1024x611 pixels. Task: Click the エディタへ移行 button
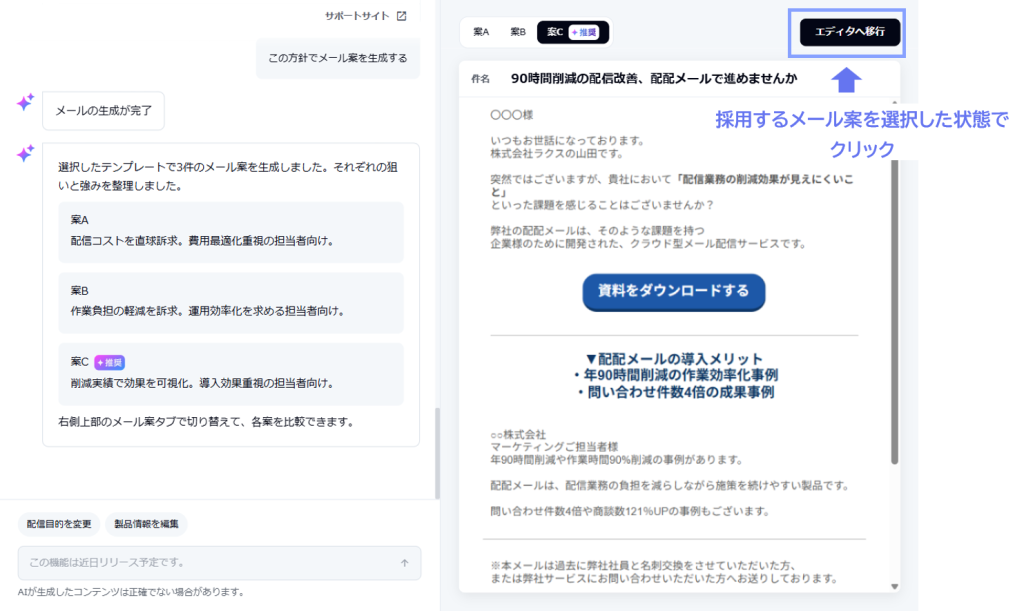pyautogui.click(x=850, y=32)
